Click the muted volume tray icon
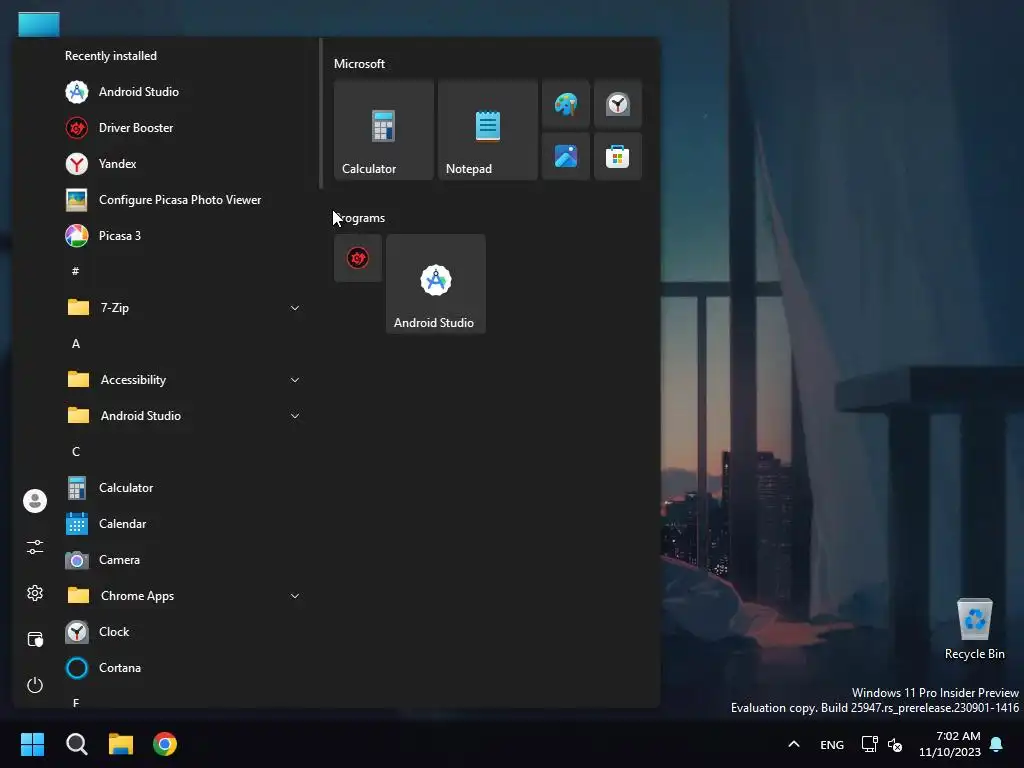This screenshot has height=768, width=1024. point(895,744)
